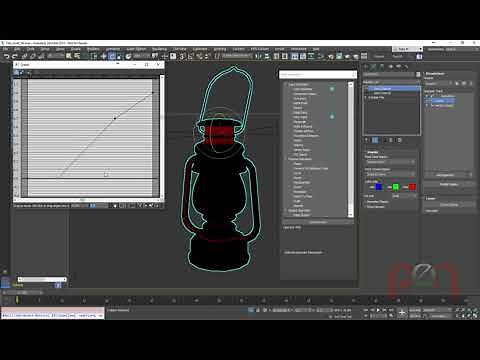Pick the green color swatch
Viewport: 480px width, 360px height.
point(396,187)
